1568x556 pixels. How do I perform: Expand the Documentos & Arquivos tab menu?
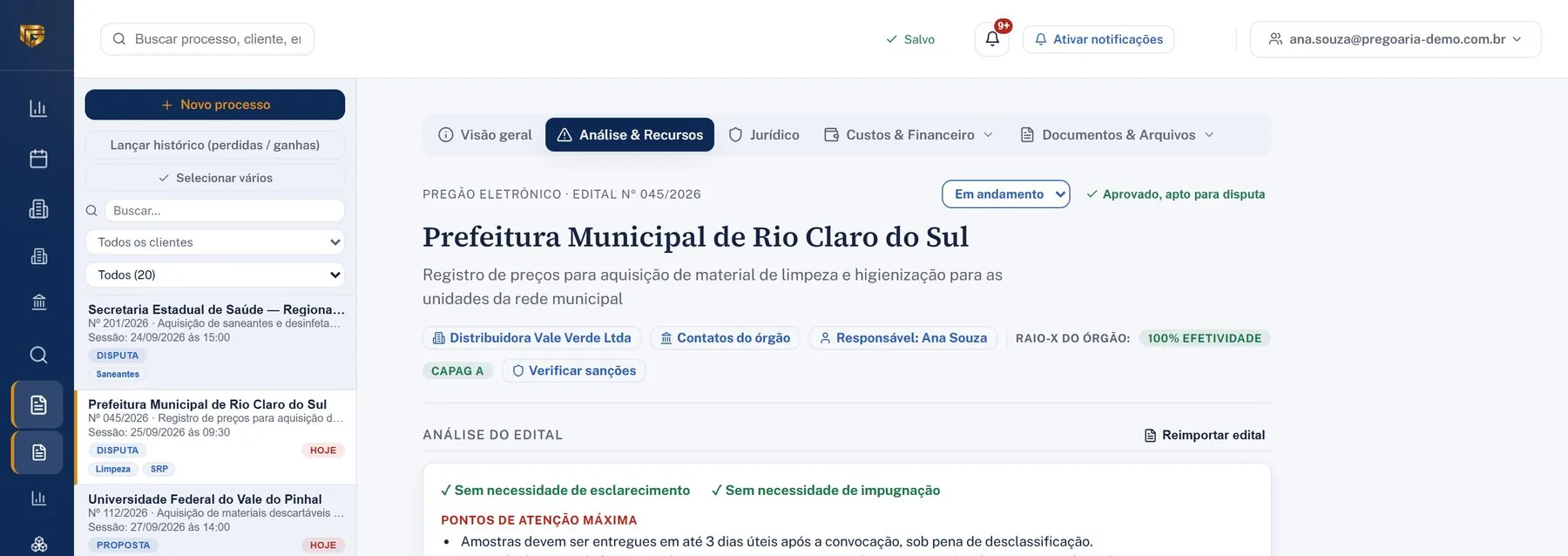[1118, 135]
